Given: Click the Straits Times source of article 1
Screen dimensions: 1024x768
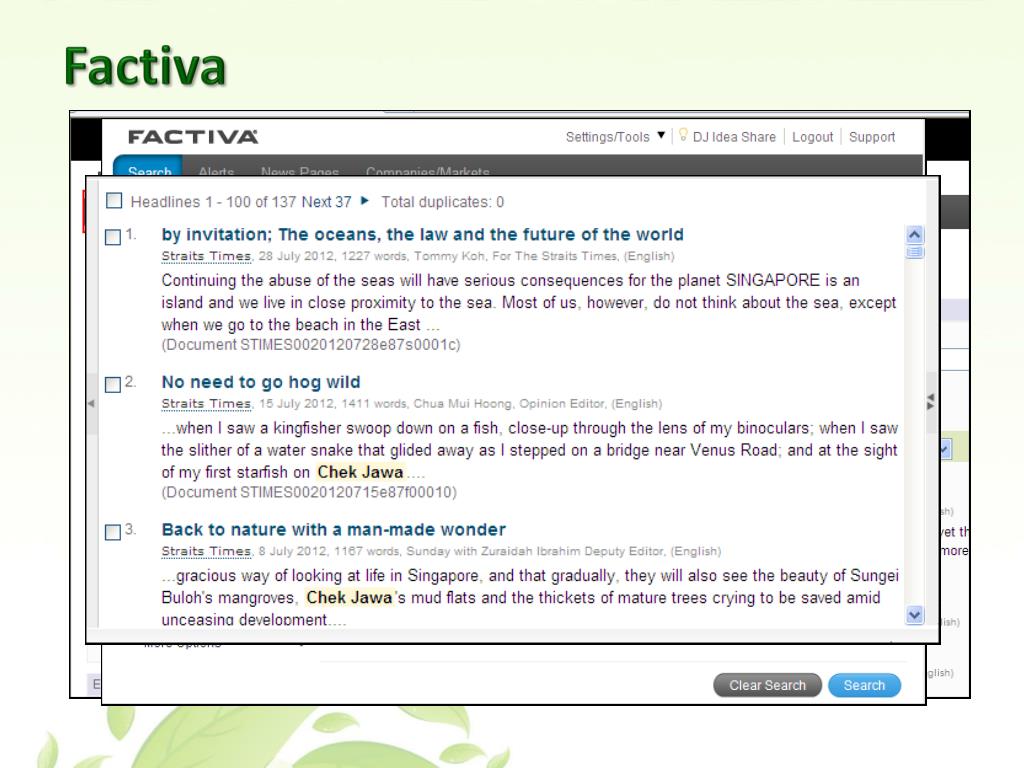Looking at the screenshot, I should (x=206, y=256).
